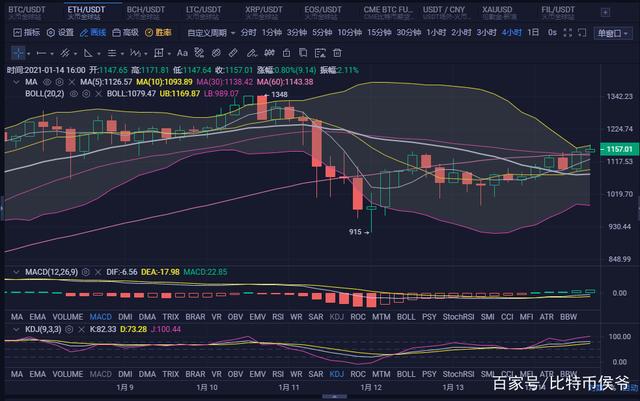Screen dimensions: 640x401
Task: Select the horizontal line drawing tool
Action: (x=42, y=53)
